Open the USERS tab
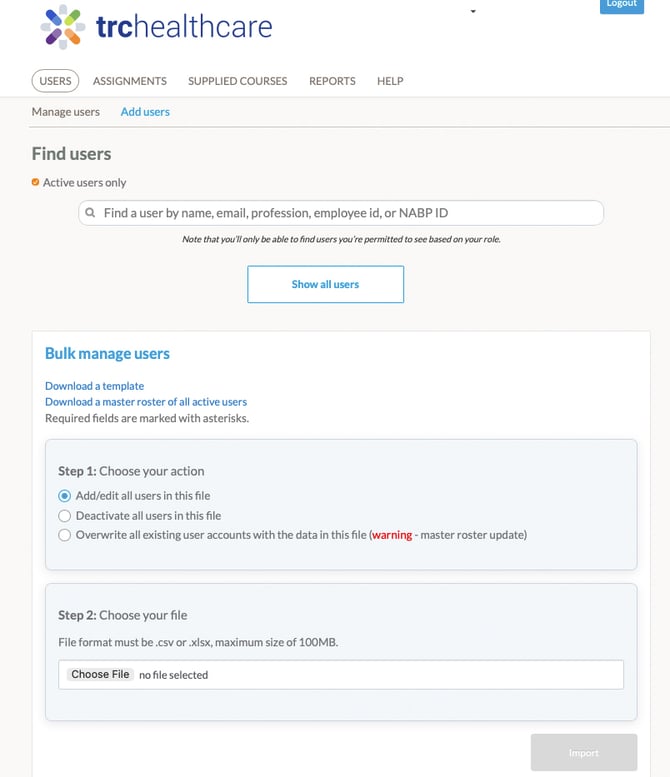Viewport: 670px width, 777px height. tap(56, 81)
